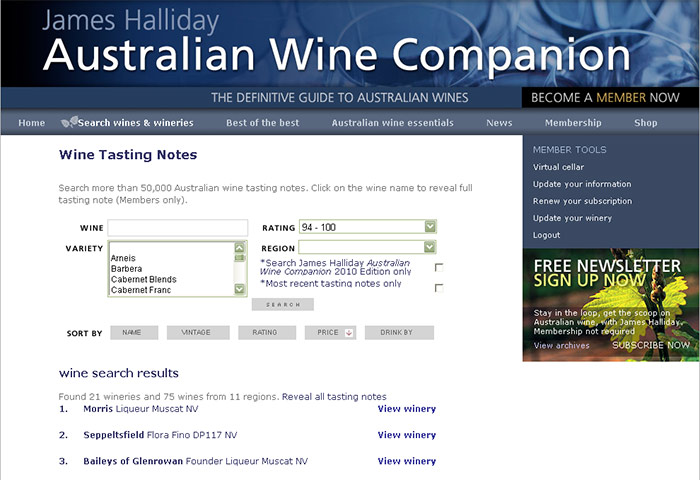Click the variety list scrollbar thumb
This screenshot has width=700, height=480.
(240, 258)
